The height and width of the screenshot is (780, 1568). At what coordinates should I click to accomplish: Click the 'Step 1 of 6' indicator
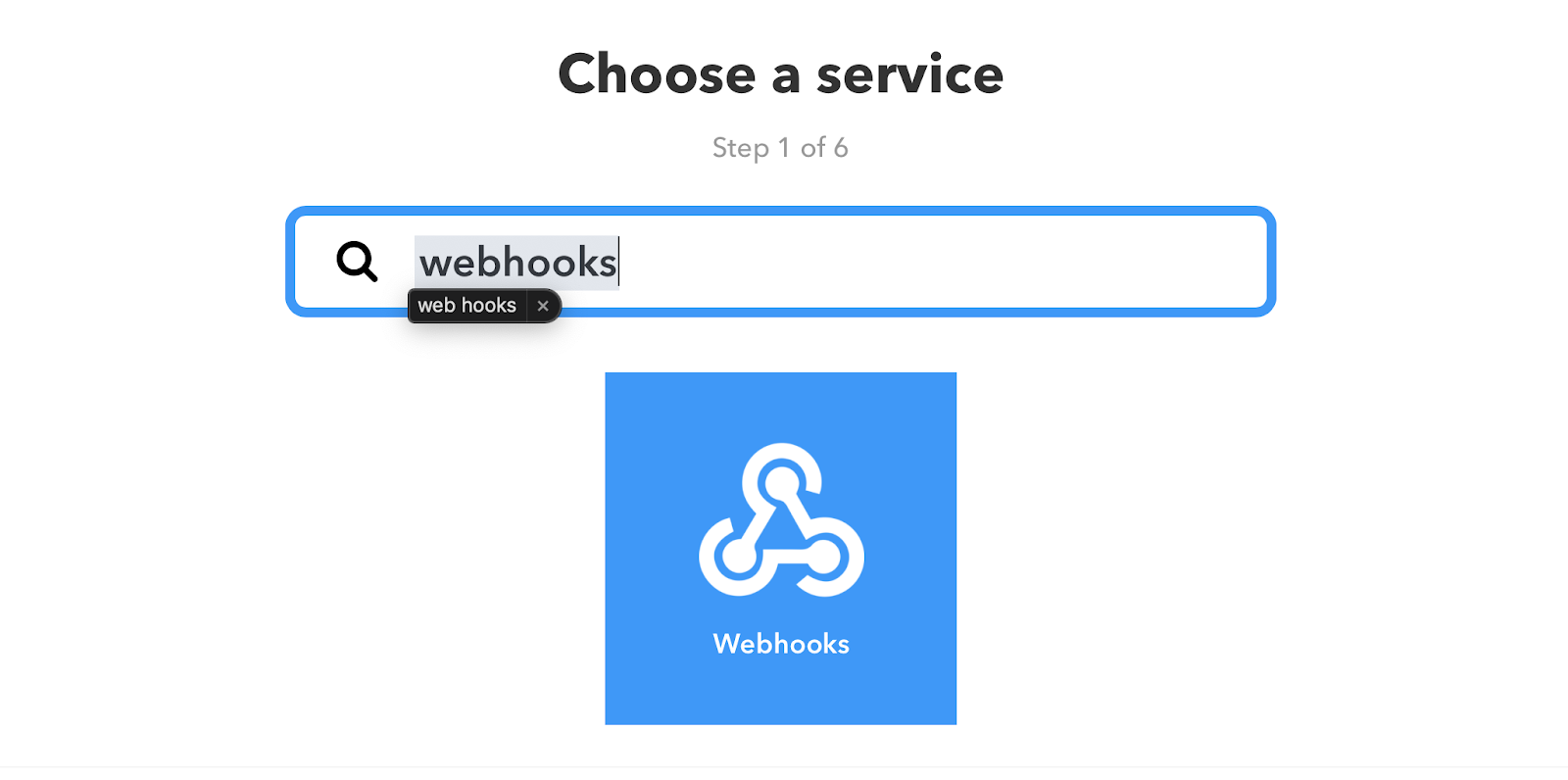pos(781,148)
